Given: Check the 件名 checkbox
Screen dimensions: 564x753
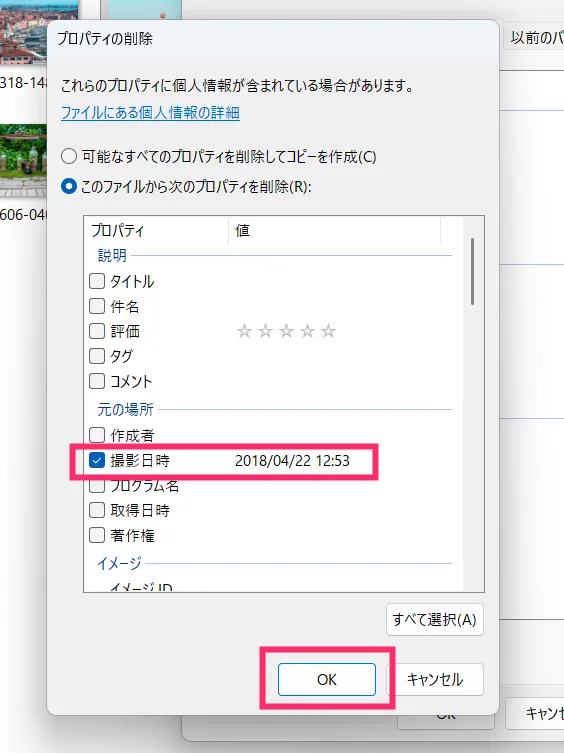Looking at the screenshot, I should coord(97,306).
